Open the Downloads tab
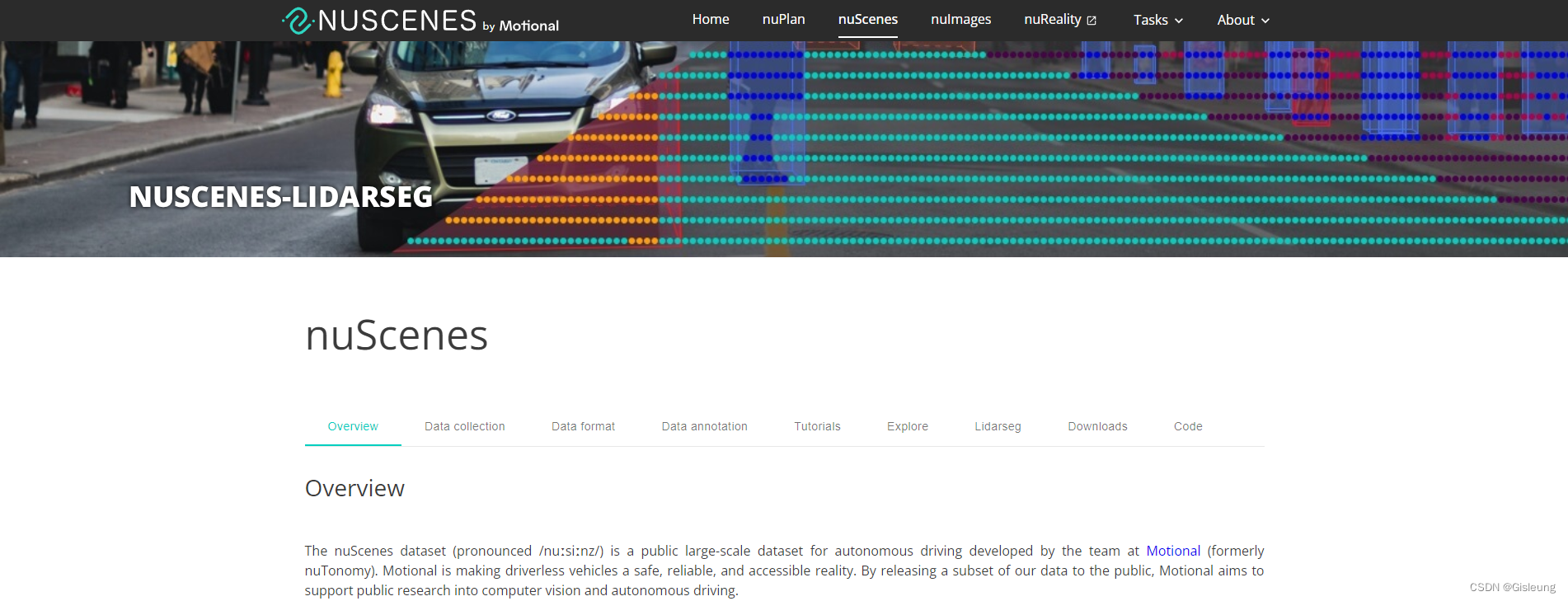The height and width of the screenshot is (601, 1568). (1097, 426)
